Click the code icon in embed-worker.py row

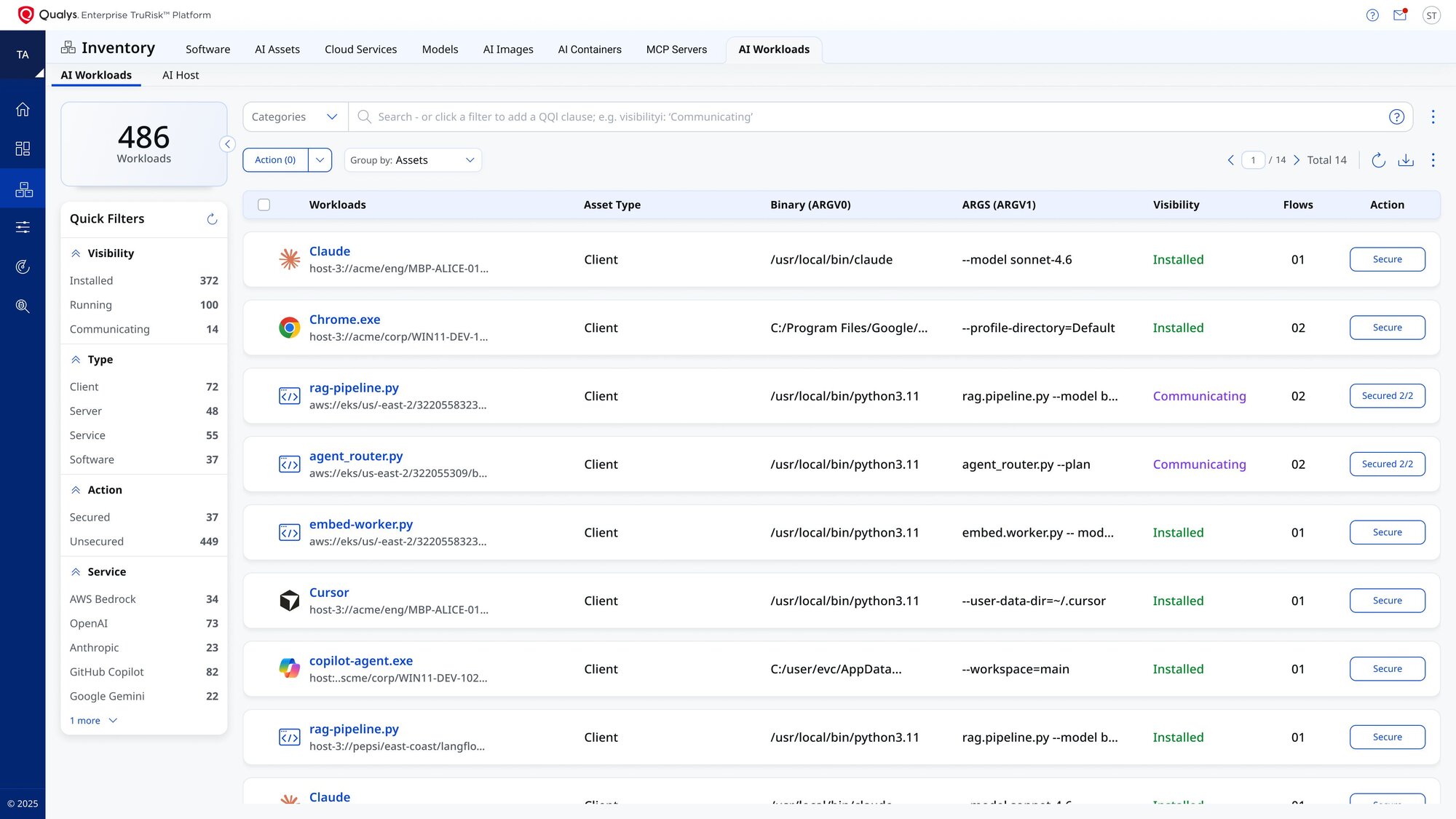pyautogui.click(x=290, y=532)
